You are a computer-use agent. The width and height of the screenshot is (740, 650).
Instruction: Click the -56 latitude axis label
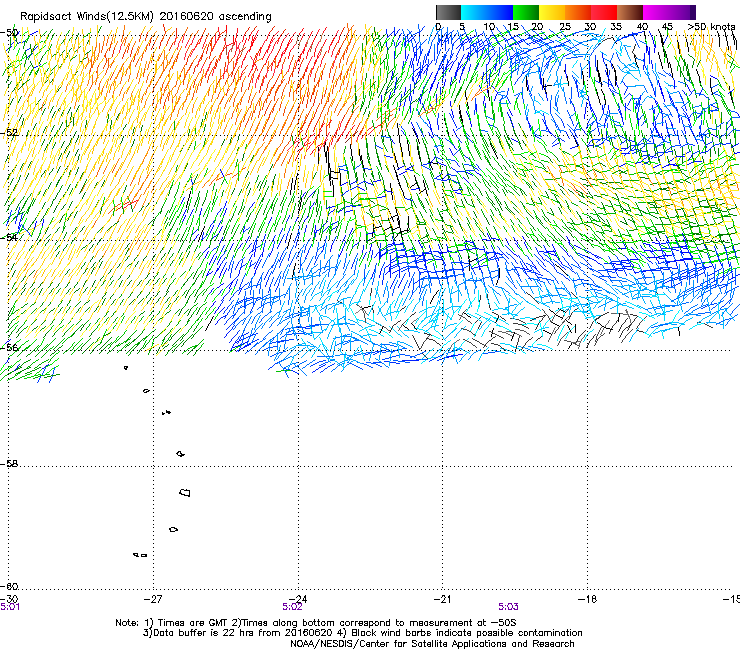tap(10, 347)
